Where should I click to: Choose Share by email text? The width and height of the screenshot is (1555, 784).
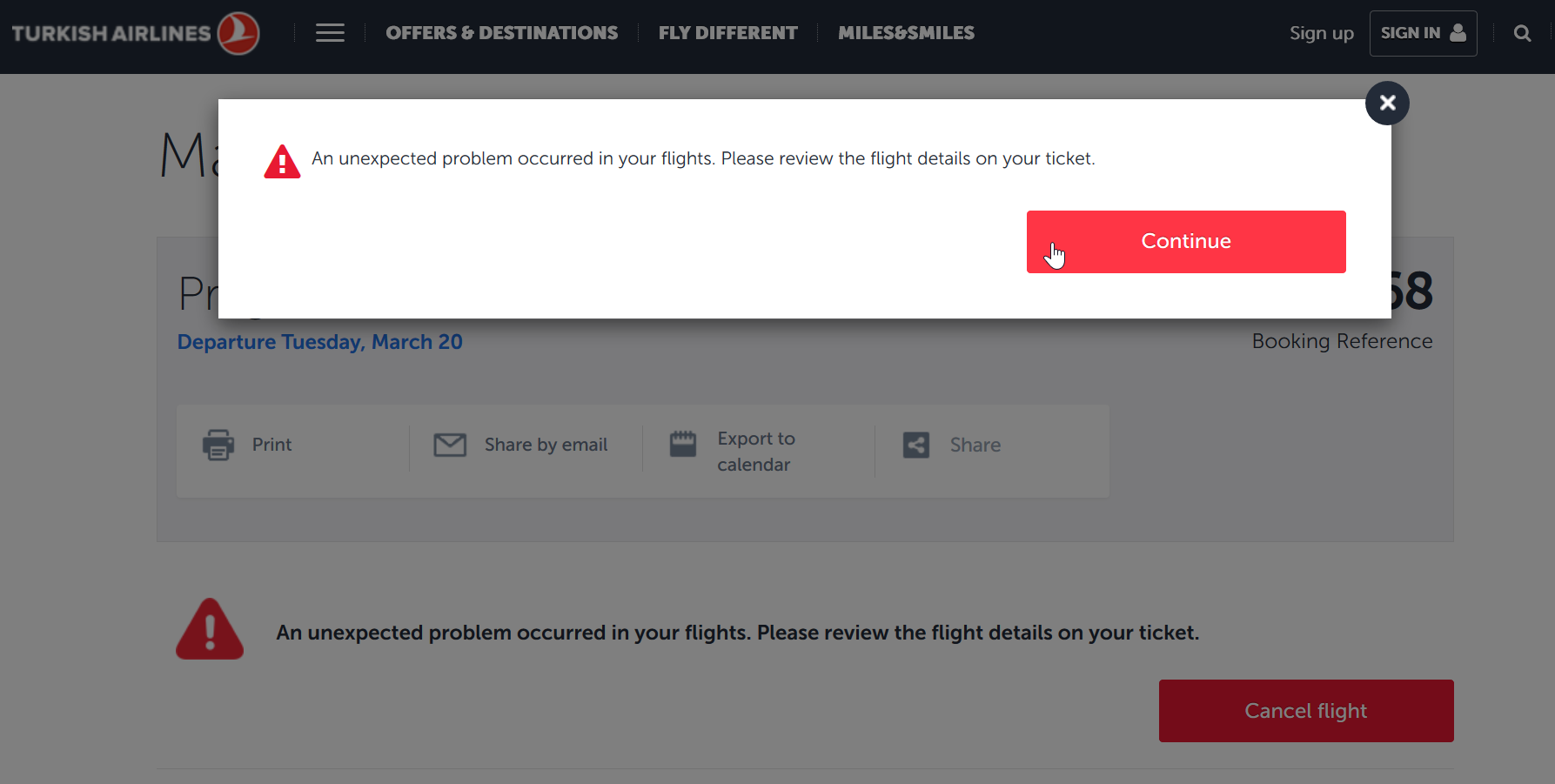pyautogui.click(x=546, y=445)
